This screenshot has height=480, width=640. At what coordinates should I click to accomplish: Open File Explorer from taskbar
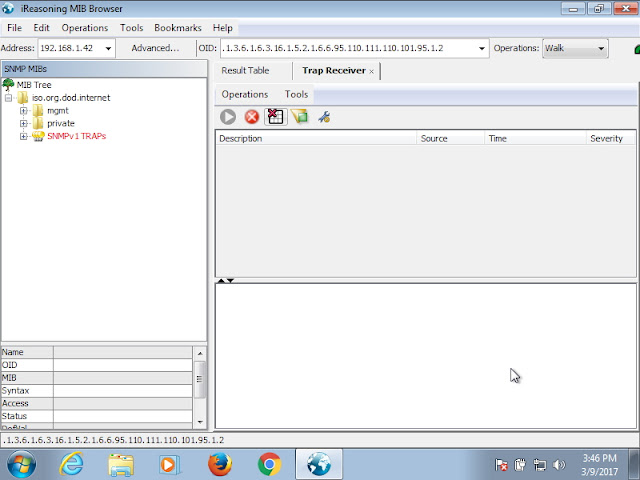(121, 465)
